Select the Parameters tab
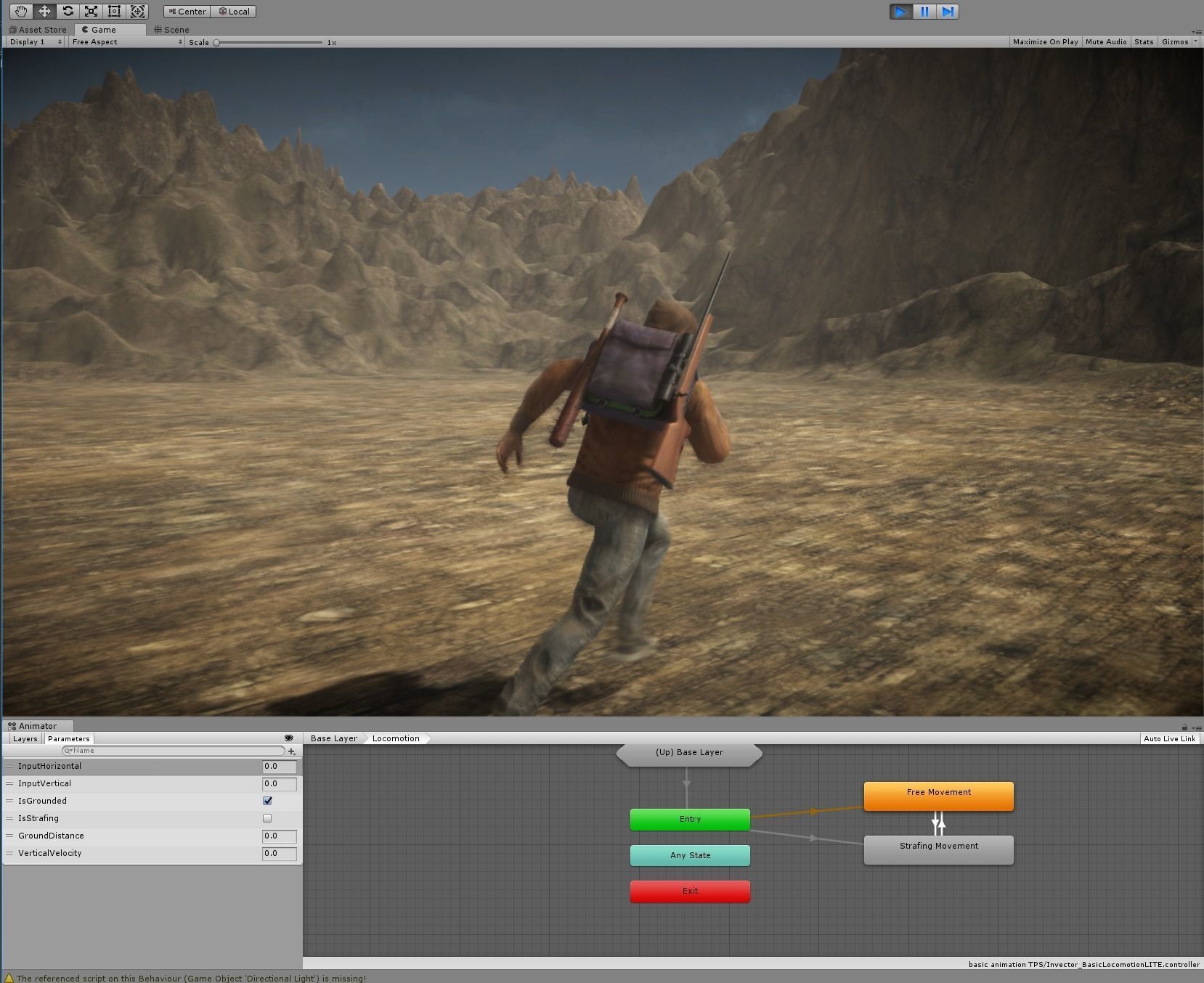Screen dimensions: 1204x983 coord(68,738)
